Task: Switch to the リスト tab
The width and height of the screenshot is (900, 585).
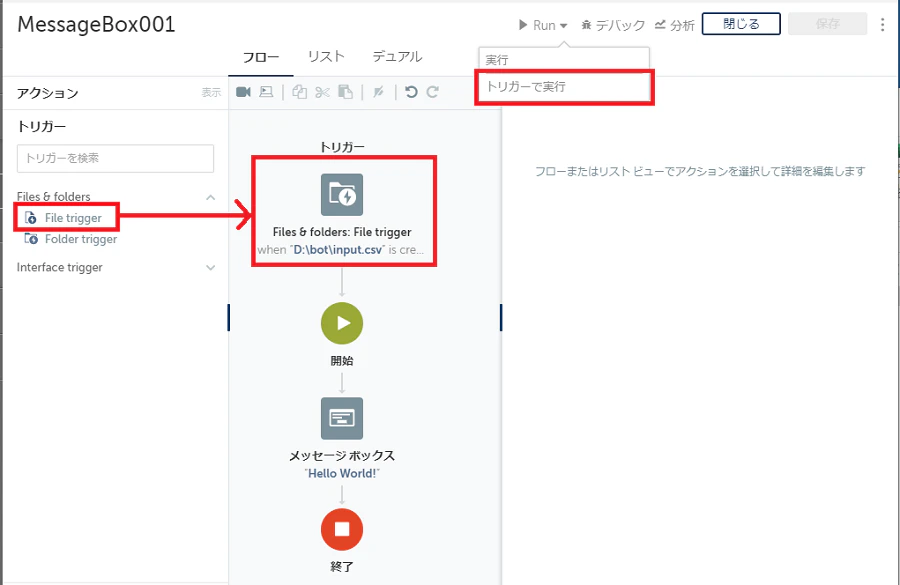Action: (326, 56)
